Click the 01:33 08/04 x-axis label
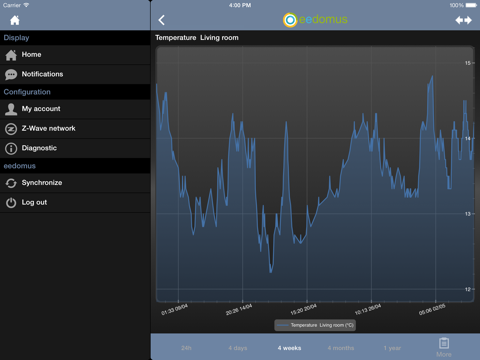 pos(174,310)
